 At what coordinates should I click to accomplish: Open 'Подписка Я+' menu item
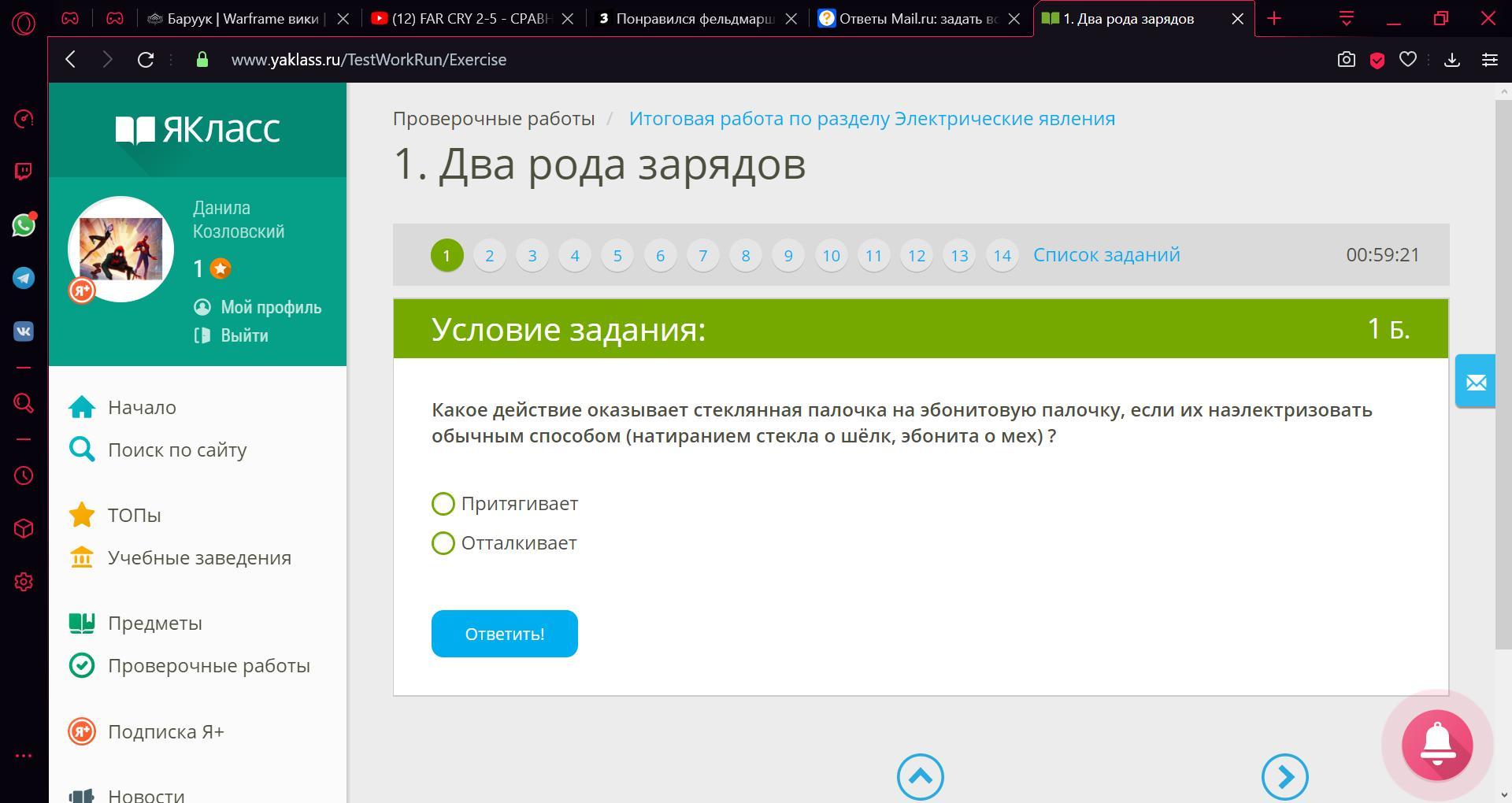(x=146, y=731)
